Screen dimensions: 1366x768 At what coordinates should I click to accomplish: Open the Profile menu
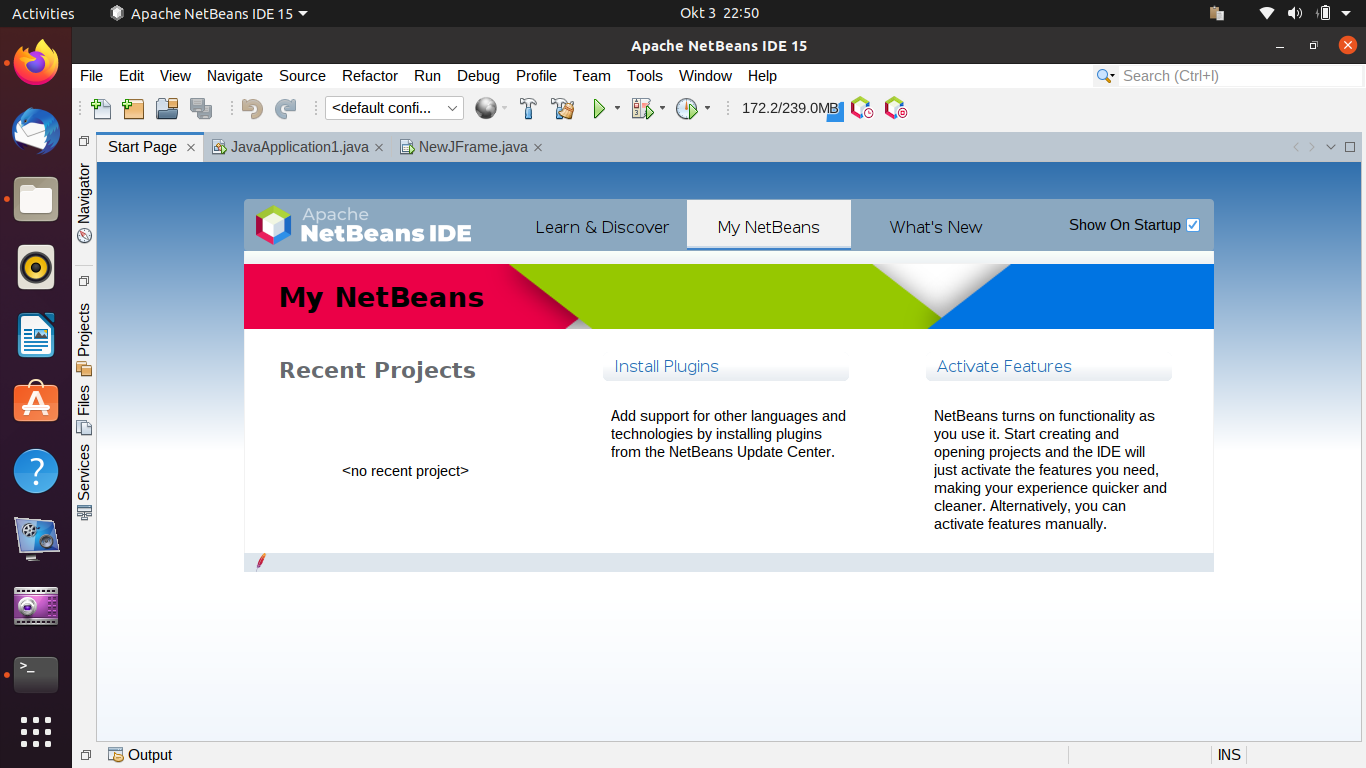(536, 76)
